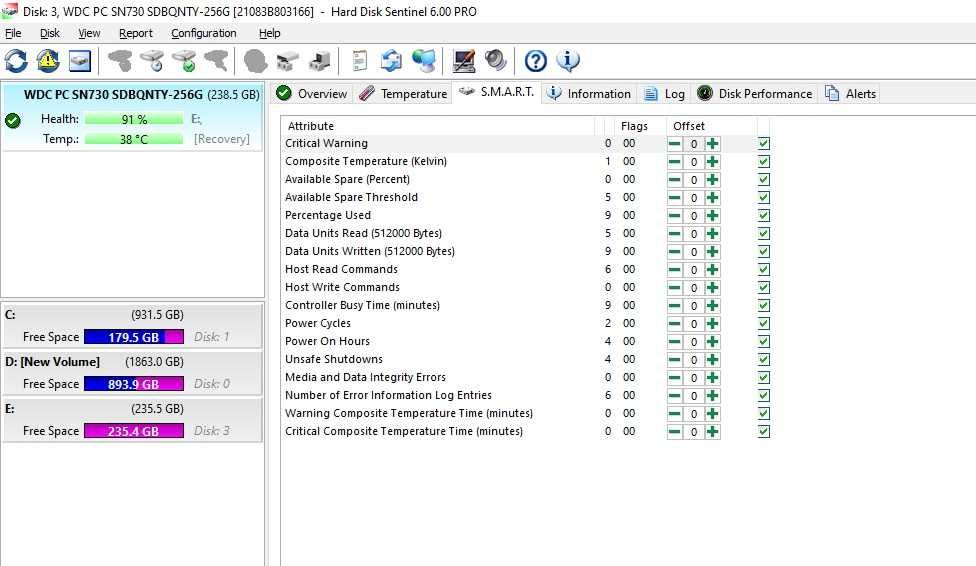
Task: Open the Alerts tab
Action: click(x=850, y=94)
